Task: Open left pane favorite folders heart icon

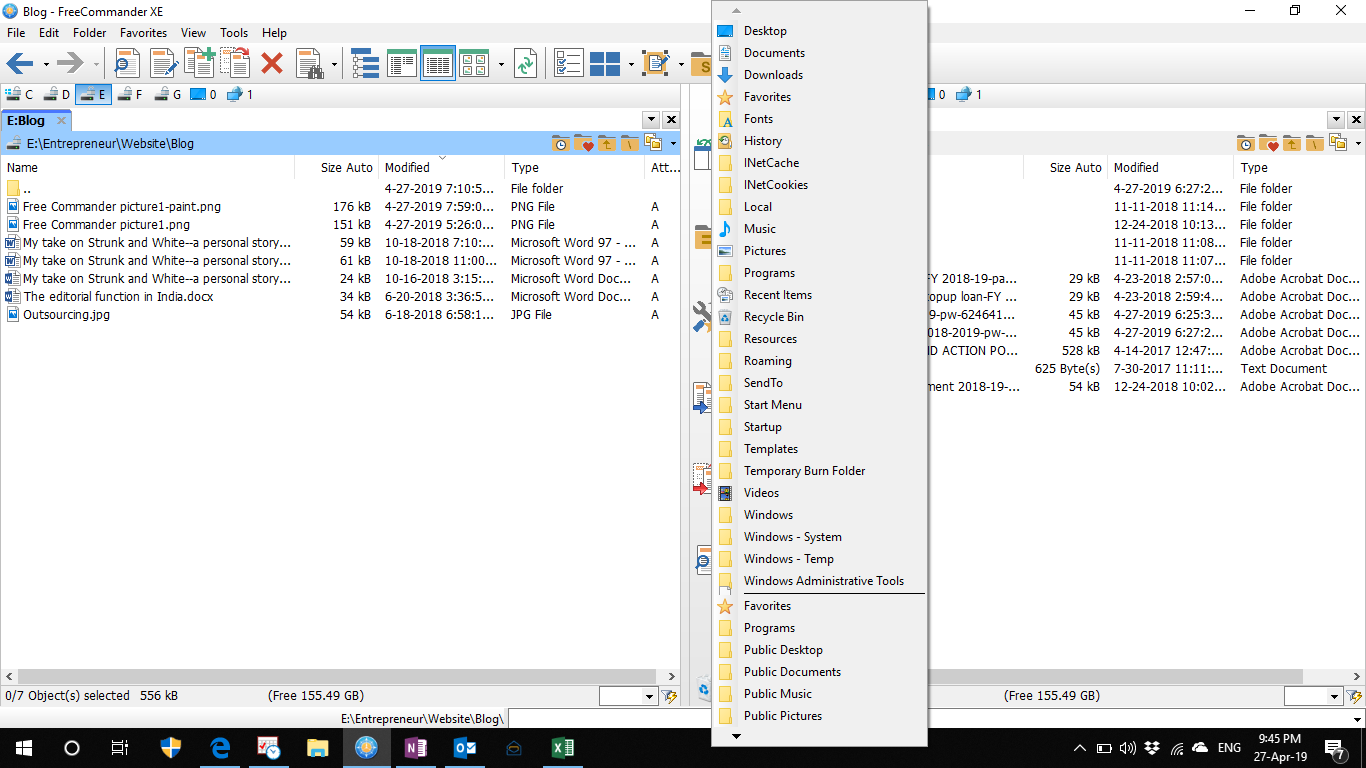Action: click(583, 144)
